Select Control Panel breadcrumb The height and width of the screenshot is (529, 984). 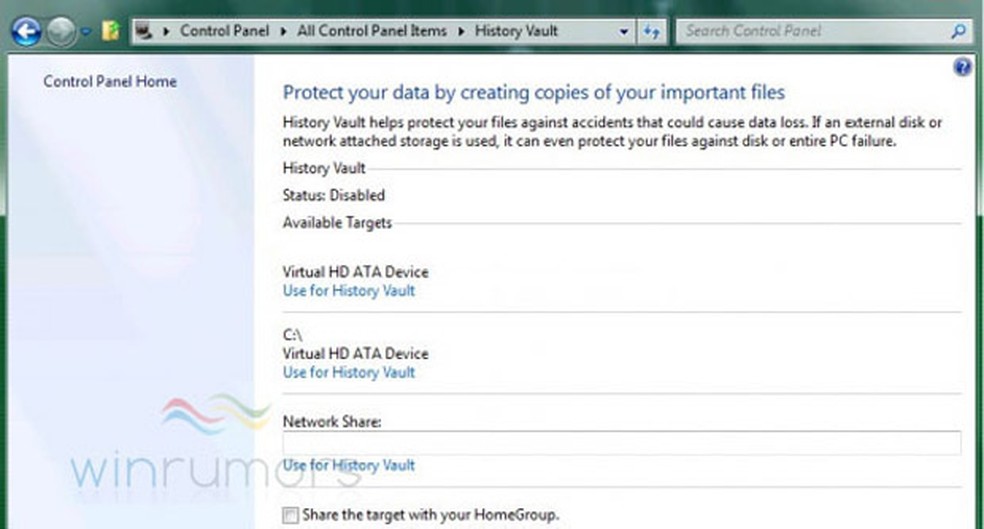pos(224,31)
